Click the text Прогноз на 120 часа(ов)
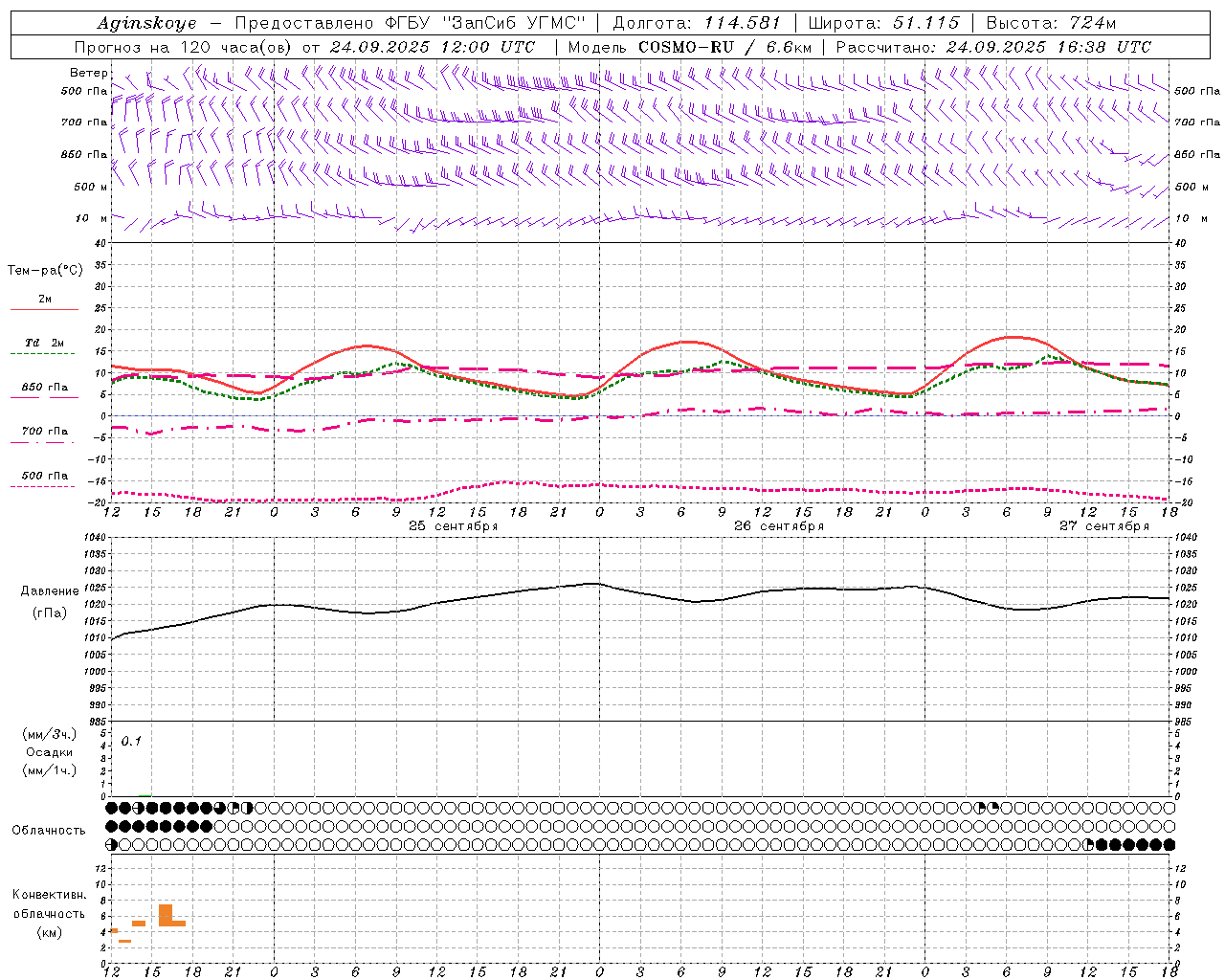The height and width of the screenshot is (980, 1225). coord(184,47)
